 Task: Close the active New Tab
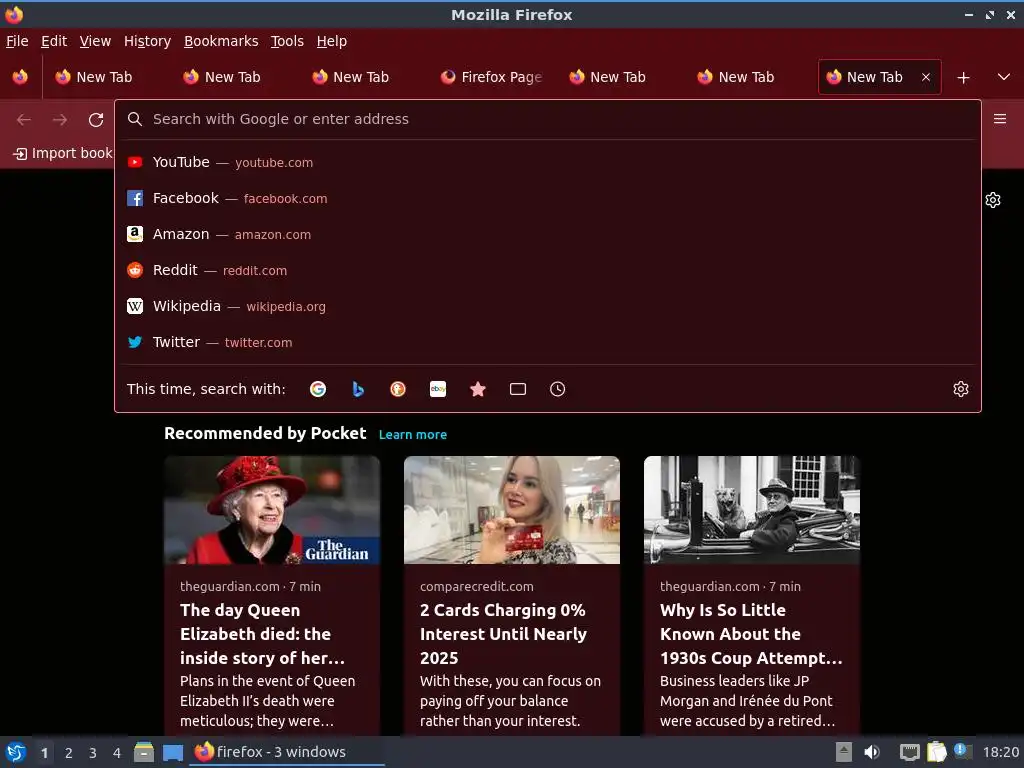point(926,77)
